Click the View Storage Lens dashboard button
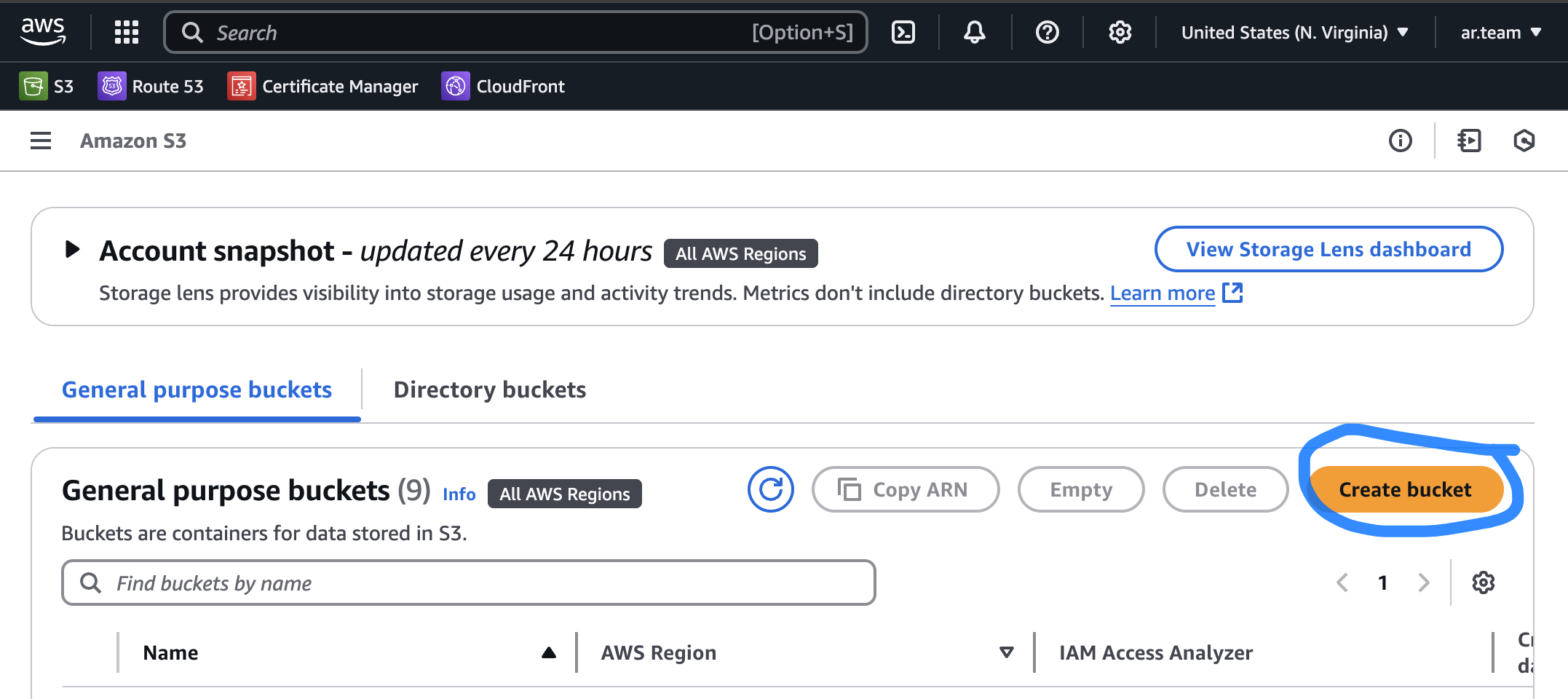The height and width of the screenshot is (699, 1568). click(x=1328, y=249)
